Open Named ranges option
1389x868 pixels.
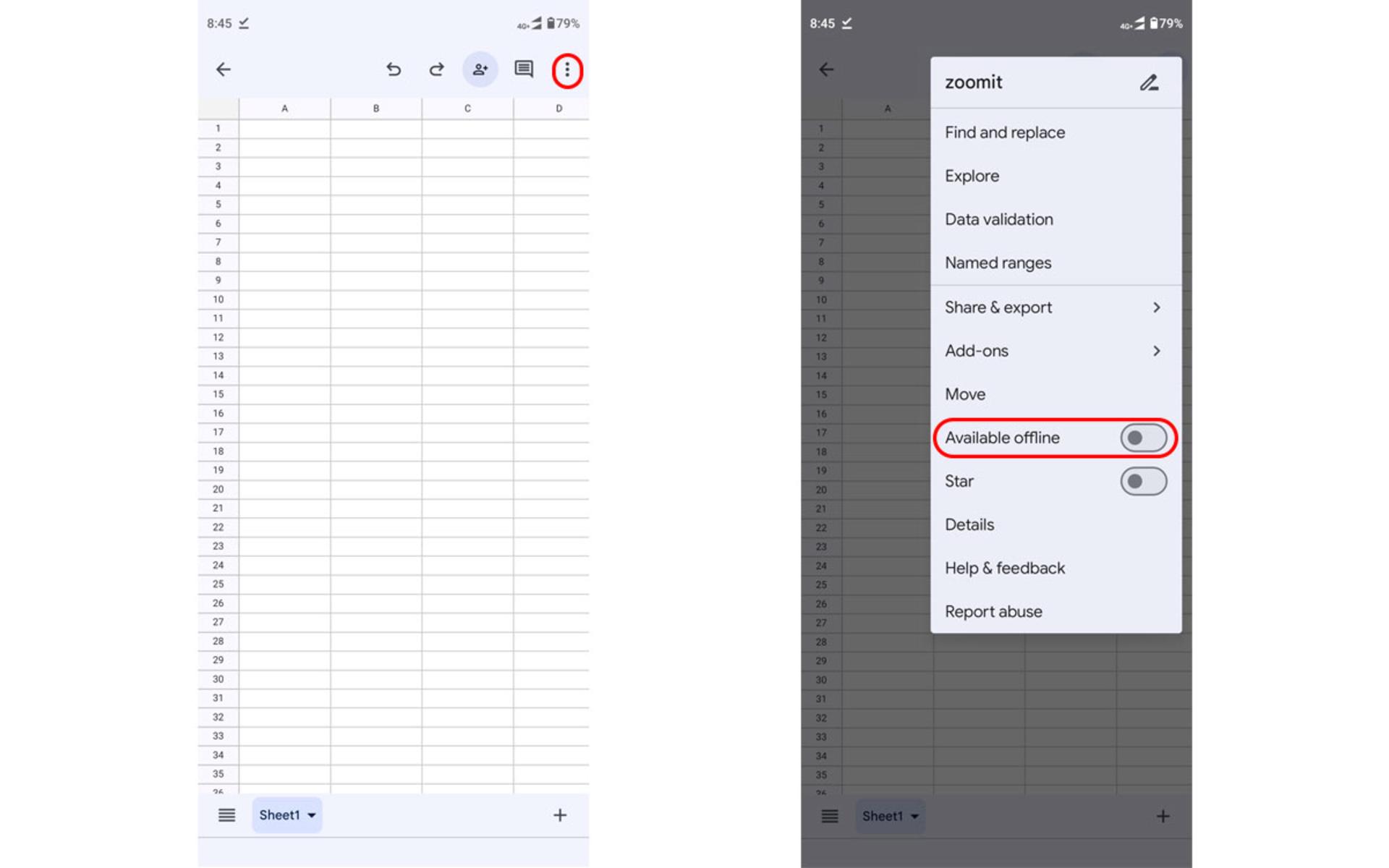point(998,263)
